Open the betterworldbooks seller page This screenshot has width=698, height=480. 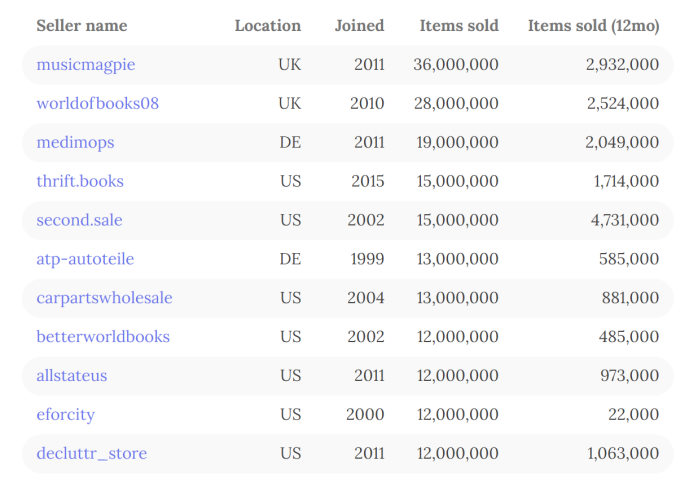click(x=103, y=337)
